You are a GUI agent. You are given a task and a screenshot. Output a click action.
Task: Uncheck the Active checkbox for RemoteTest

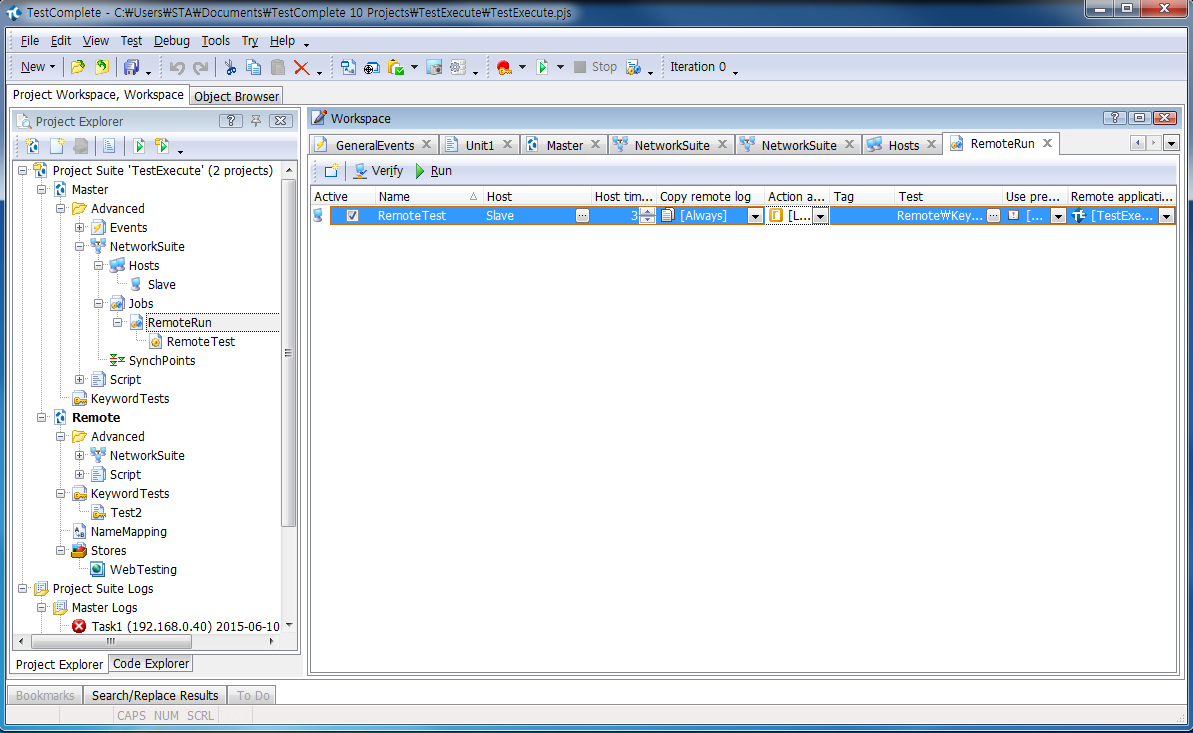click(x=353, y=216)
